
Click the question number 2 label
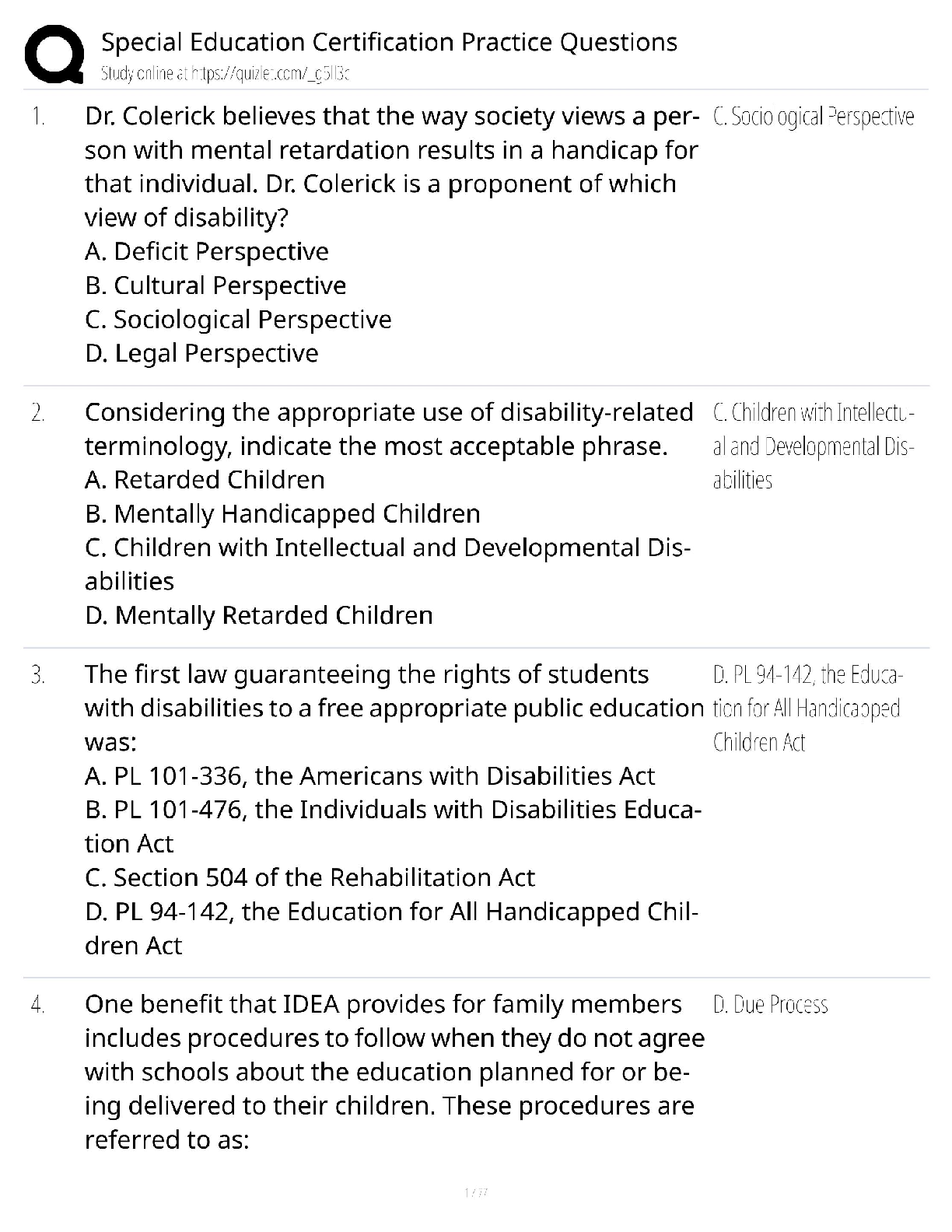[38, 412]
